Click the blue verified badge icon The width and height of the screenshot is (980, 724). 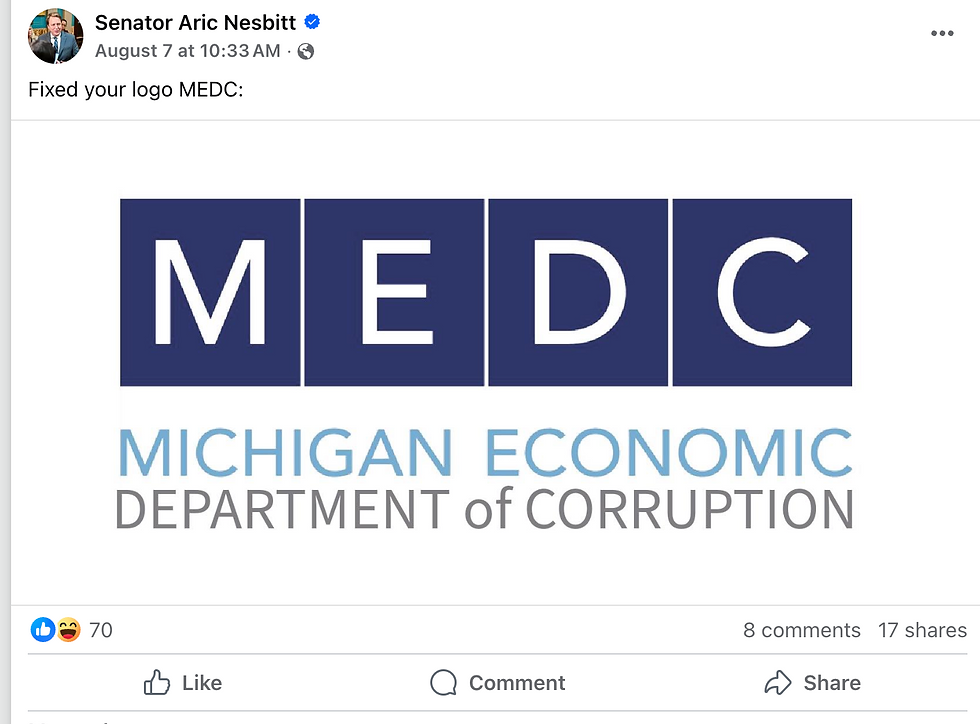[x=312, y=22]
